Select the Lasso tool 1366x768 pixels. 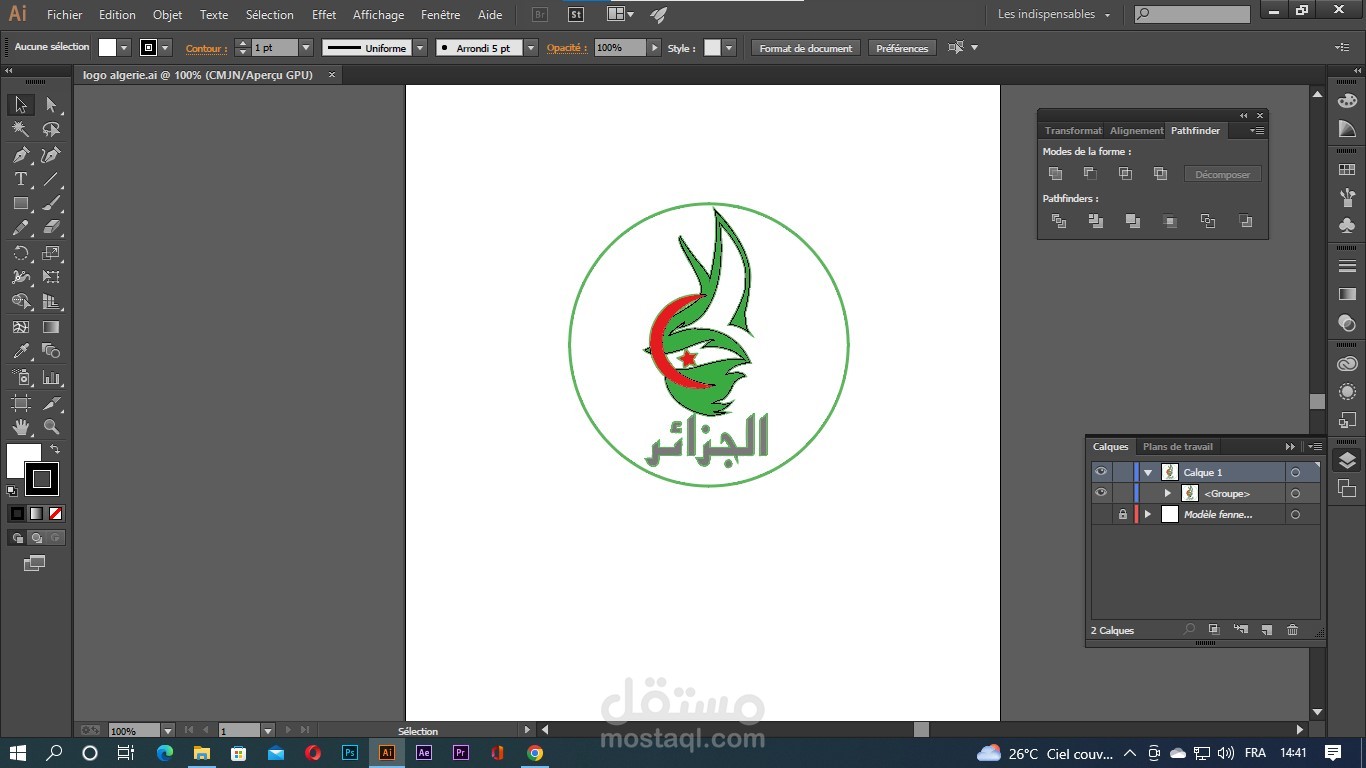coord(51,129)
